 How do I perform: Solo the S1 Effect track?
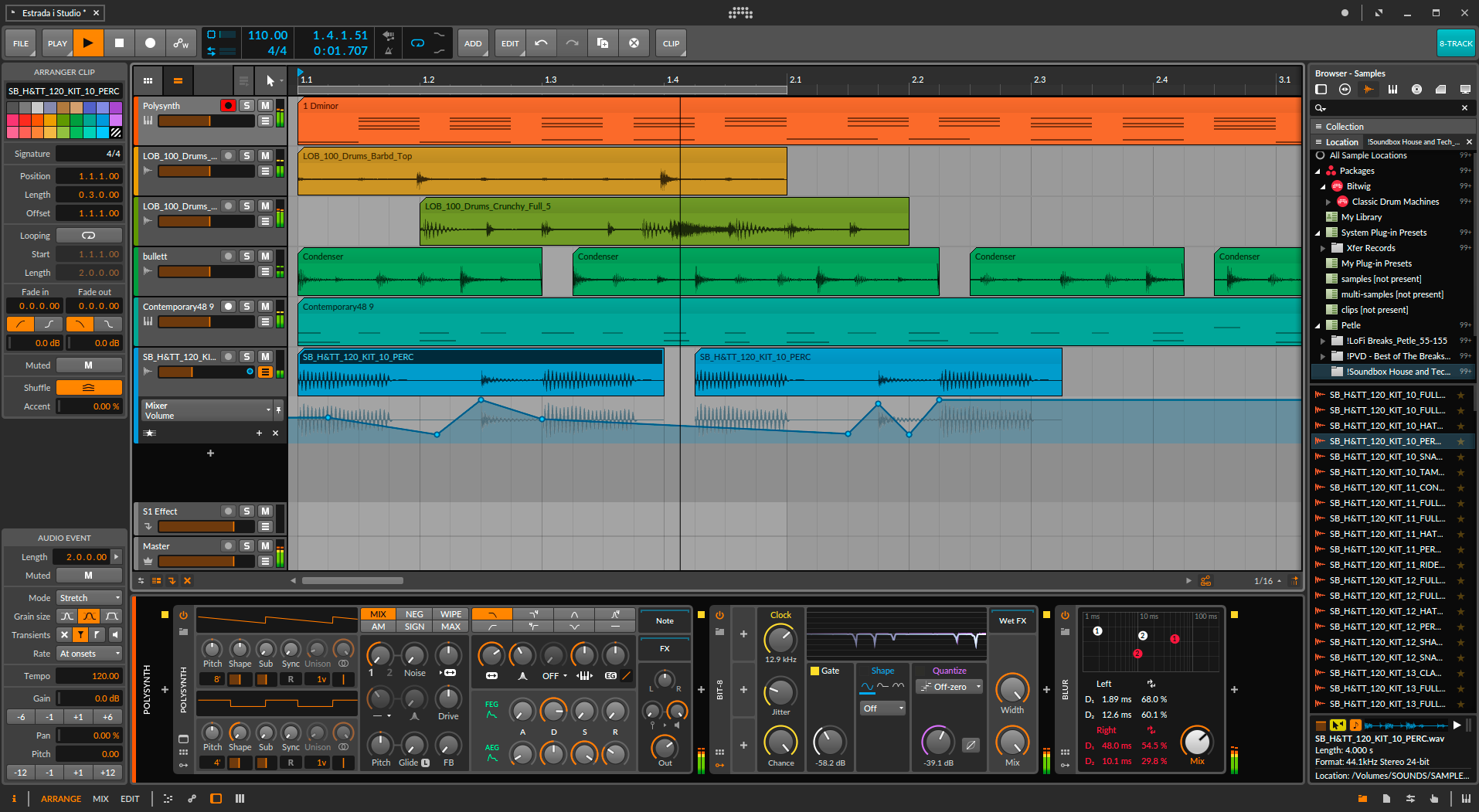pyautogui.click(x=246, y=511)
